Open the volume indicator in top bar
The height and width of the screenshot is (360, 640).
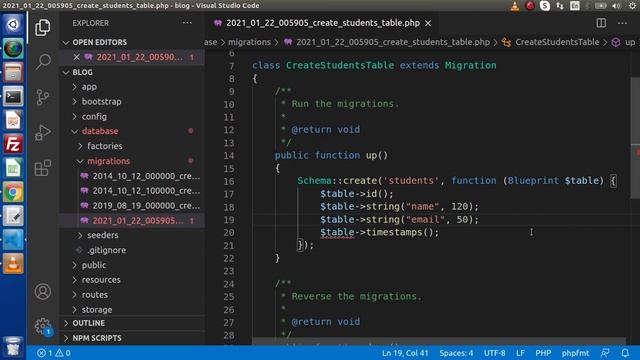tap(616, 6)
